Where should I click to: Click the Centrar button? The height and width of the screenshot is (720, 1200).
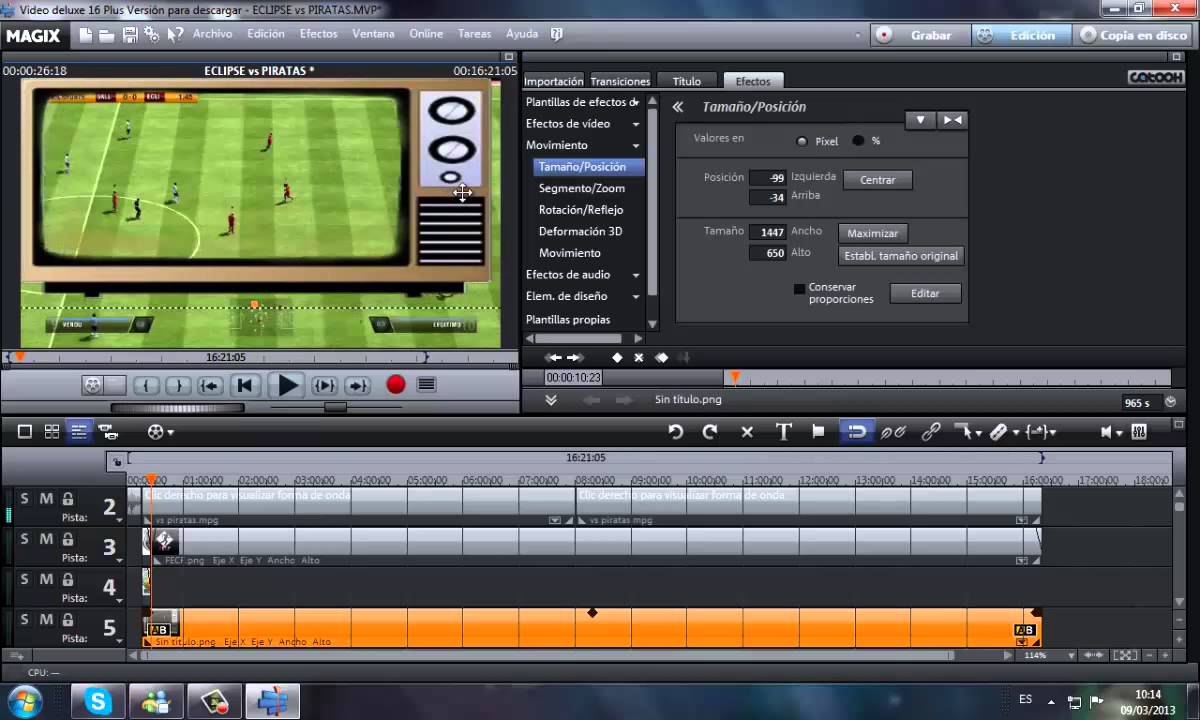(877, 180)
